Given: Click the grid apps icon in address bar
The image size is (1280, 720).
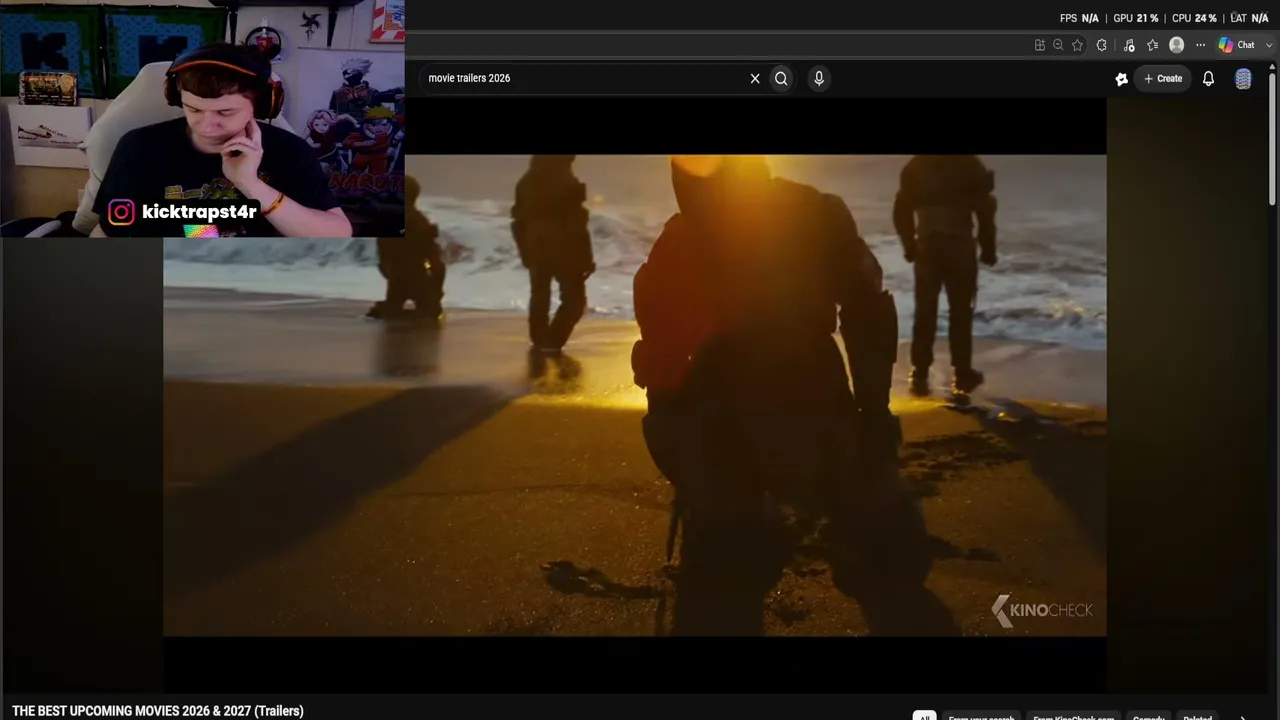Looking at the screenshot, I should 1040,45.
